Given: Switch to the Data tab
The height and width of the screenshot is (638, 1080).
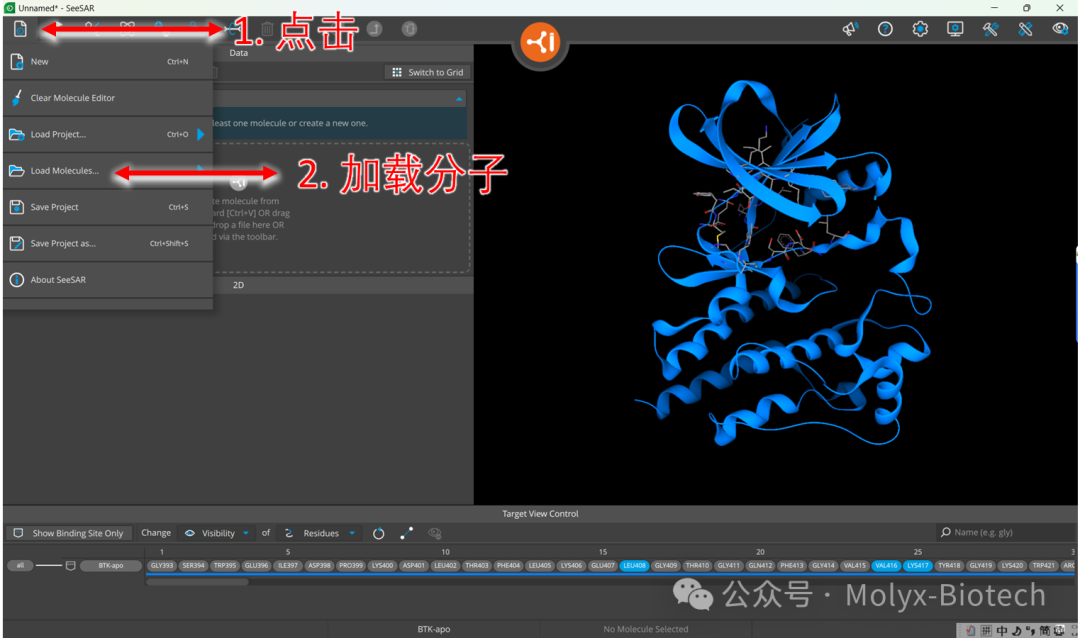Looking at the screenshot, I should pyautogui.click(x=238, y=53).
